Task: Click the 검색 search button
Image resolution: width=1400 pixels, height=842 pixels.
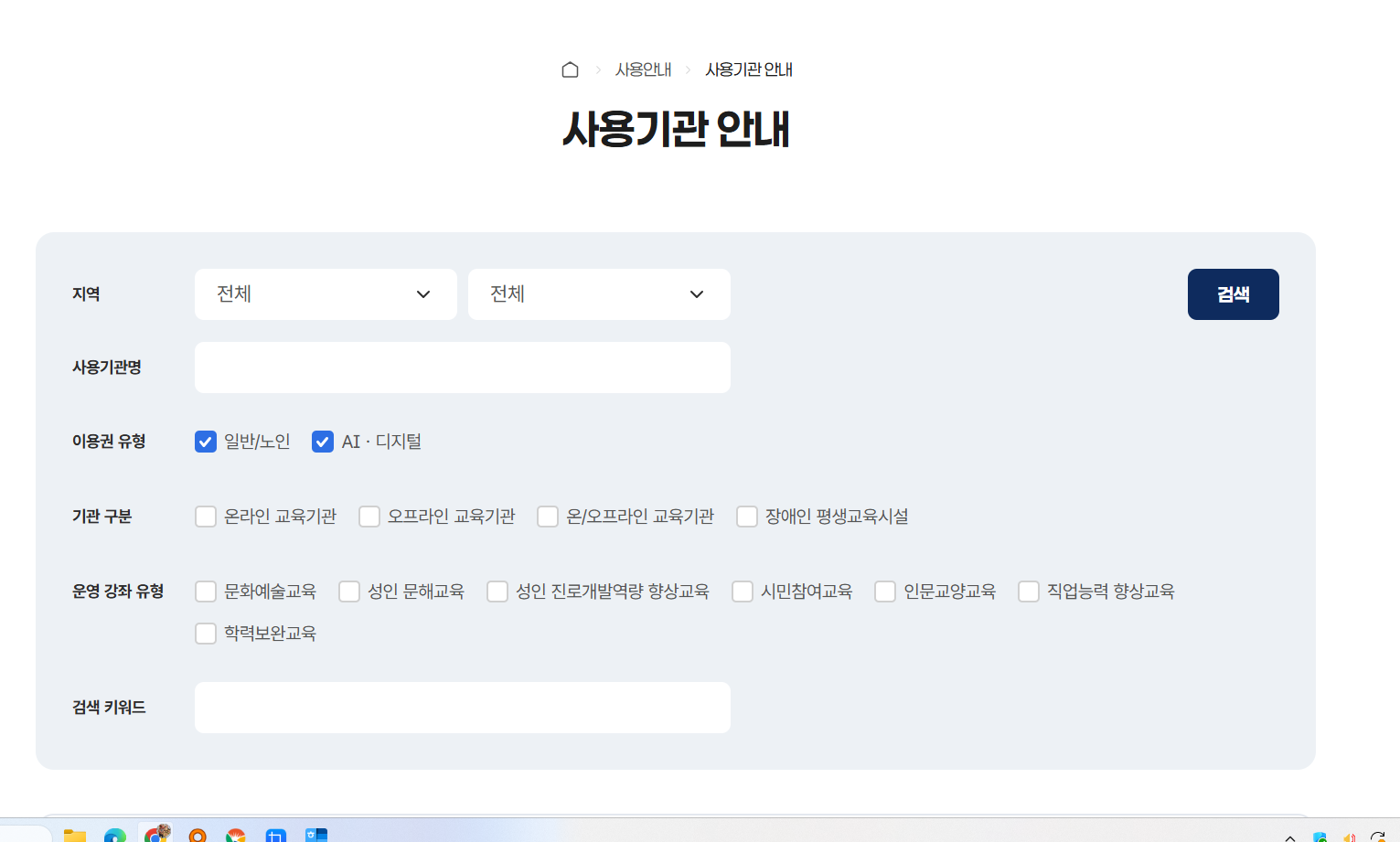Action: pyautogui.click(x=1233, y=293)
